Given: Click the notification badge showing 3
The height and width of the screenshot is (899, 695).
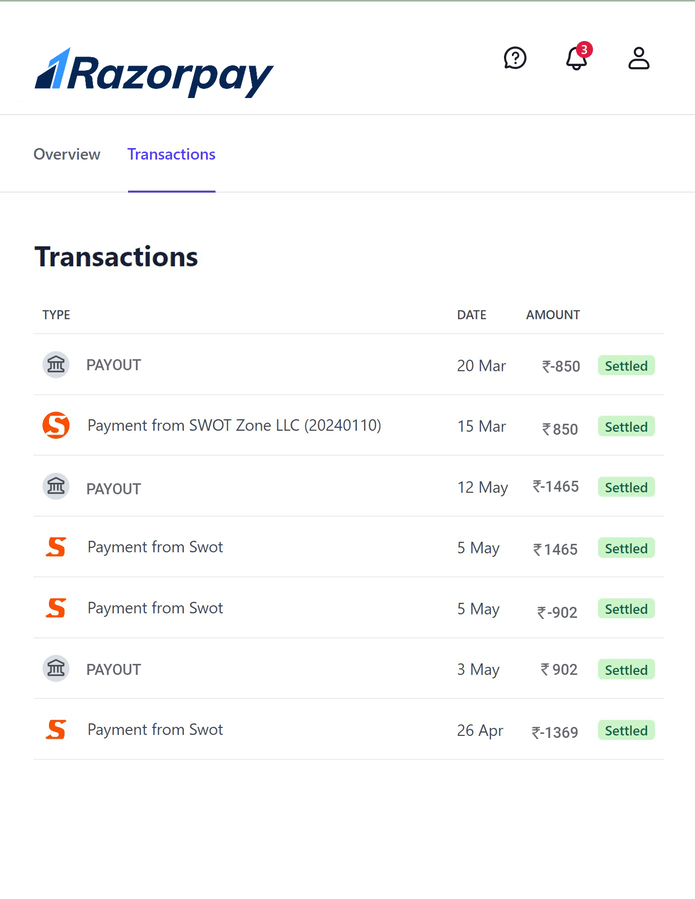Looking at the screenshot, I should tap(585, 49).
